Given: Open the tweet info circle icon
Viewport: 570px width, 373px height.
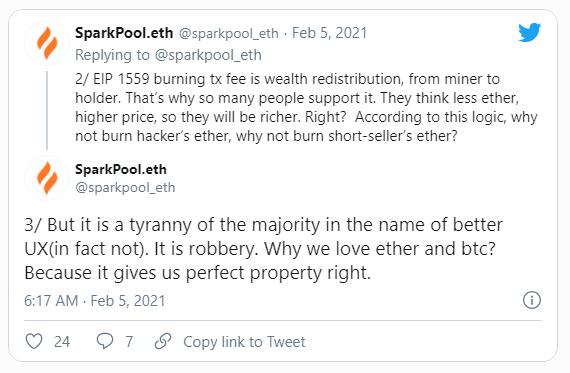Looking at the screenshot, I should pyautogui.click(x=532, y=300).
